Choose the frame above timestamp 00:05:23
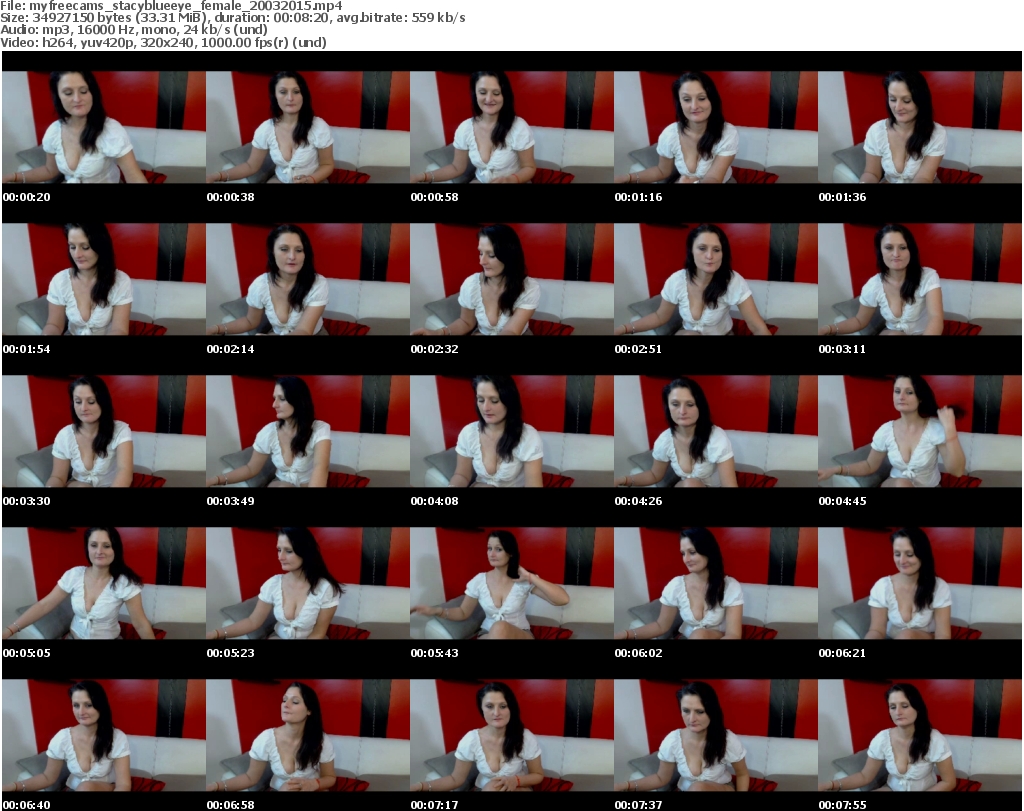 pyautogui.click(x=308, y=583)
